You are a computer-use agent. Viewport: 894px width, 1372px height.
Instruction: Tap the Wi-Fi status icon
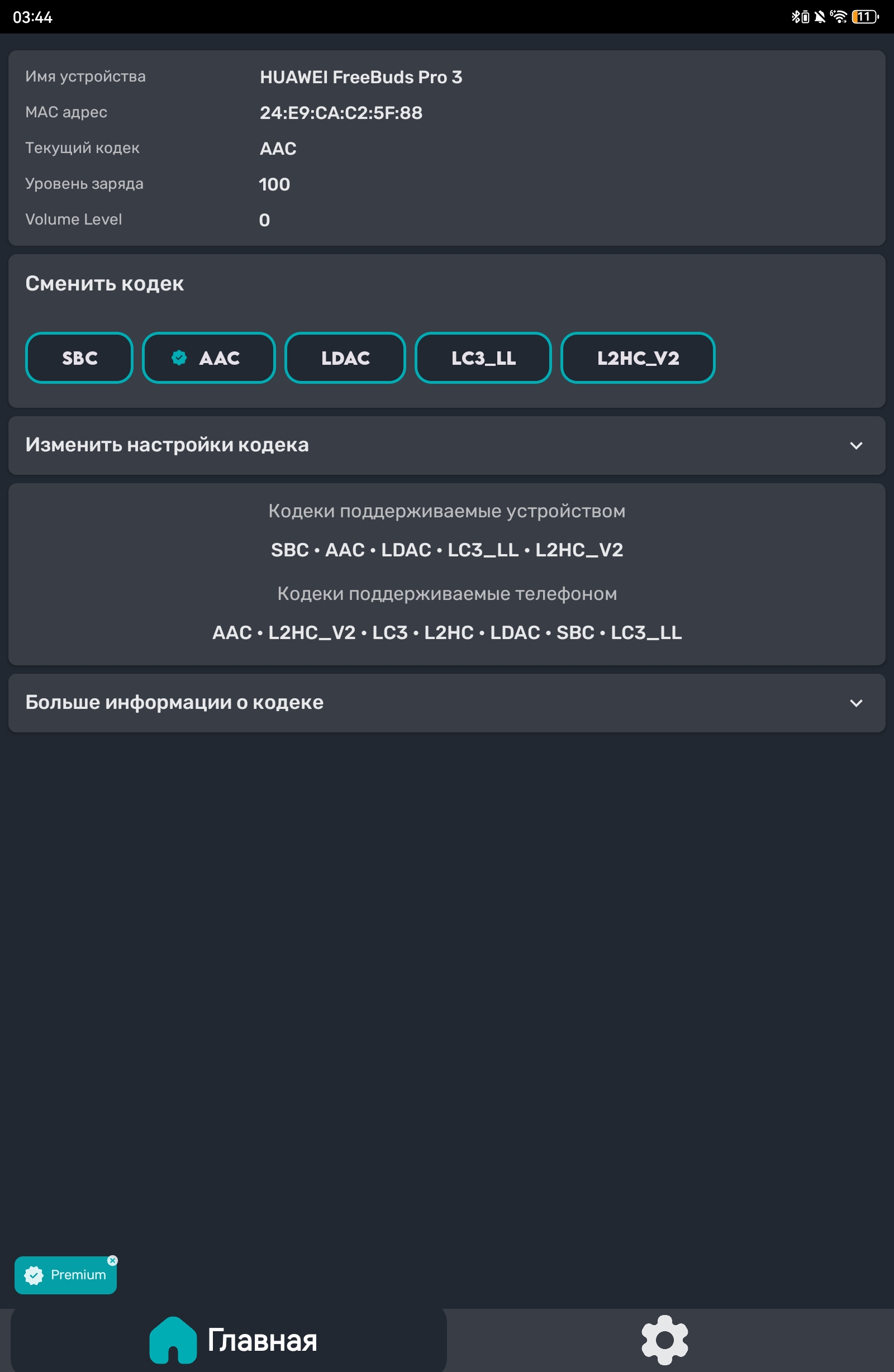[x=839, y=17]
